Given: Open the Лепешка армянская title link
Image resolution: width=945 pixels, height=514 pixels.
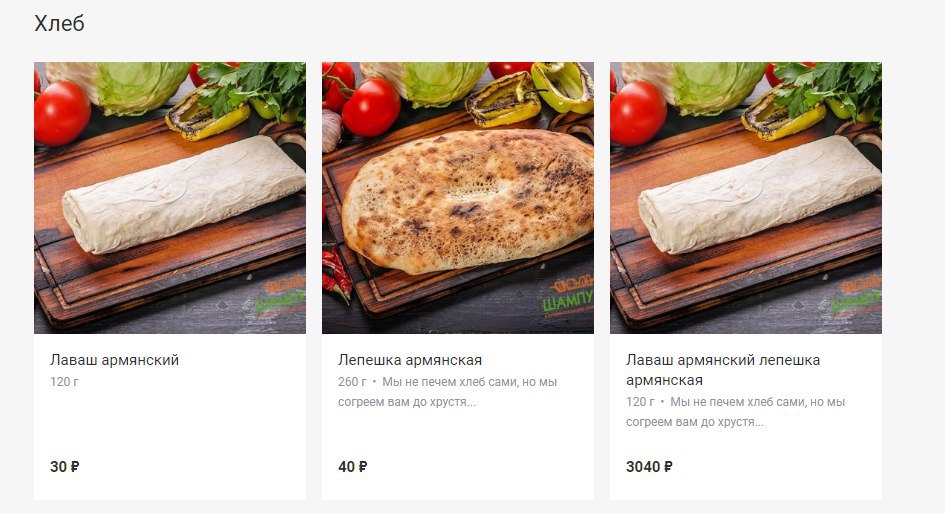Looking at the screenshot, I should pyautogui.click(x=410, y=360).
